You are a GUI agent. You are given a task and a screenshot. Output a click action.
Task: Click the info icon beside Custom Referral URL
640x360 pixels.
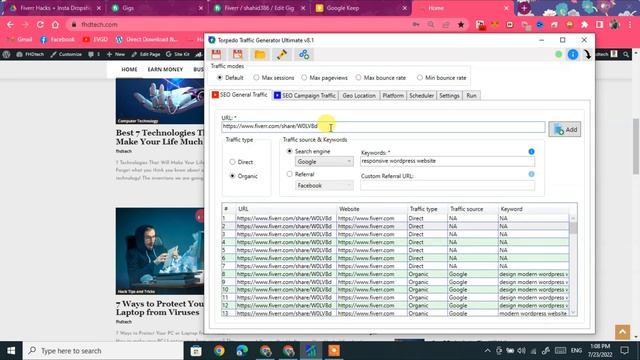[x=531, y=174]
